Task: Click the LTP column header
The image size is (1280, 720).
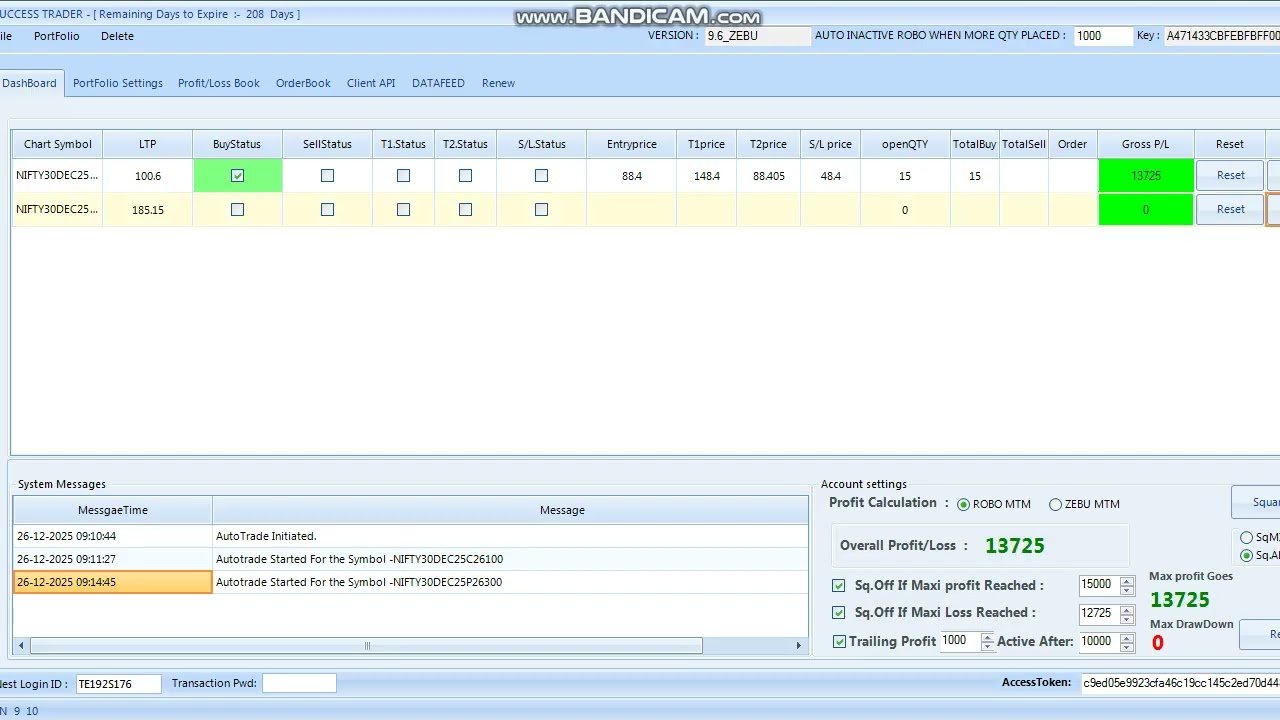Action: (x=147, y=144)
